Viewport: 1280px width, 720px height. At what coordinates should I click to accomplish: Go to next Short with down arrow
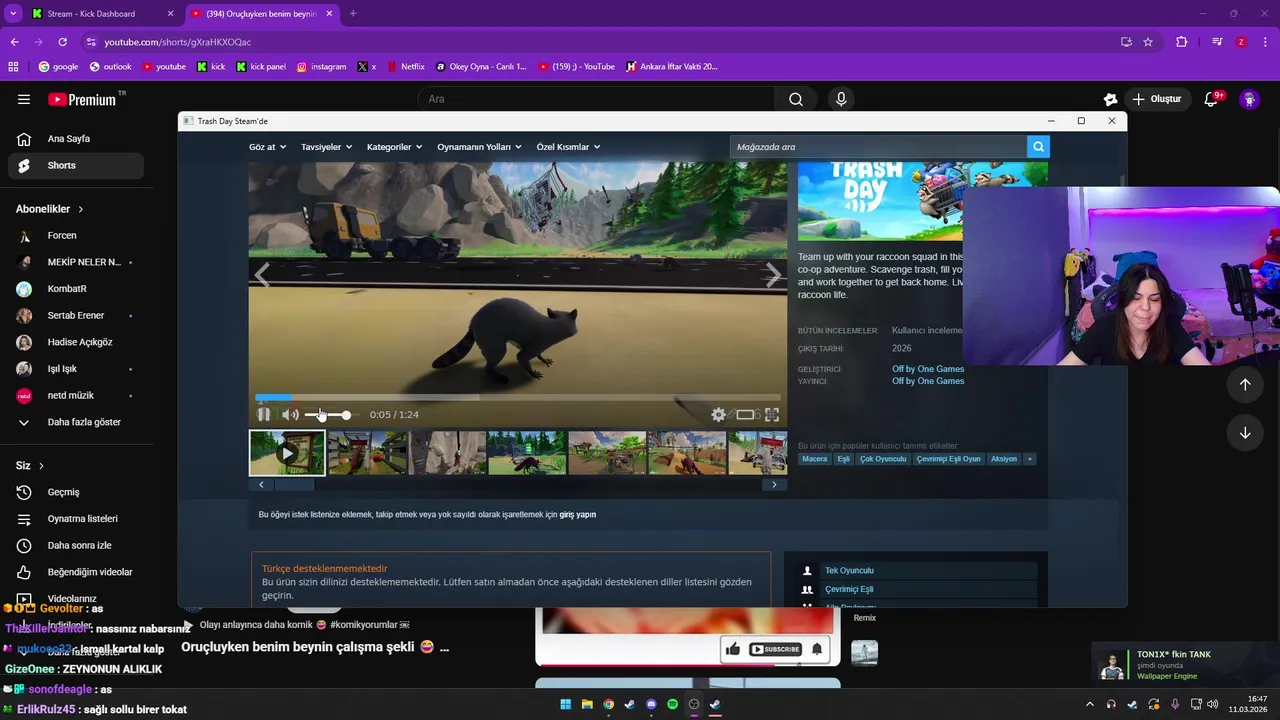point(1245,433)
